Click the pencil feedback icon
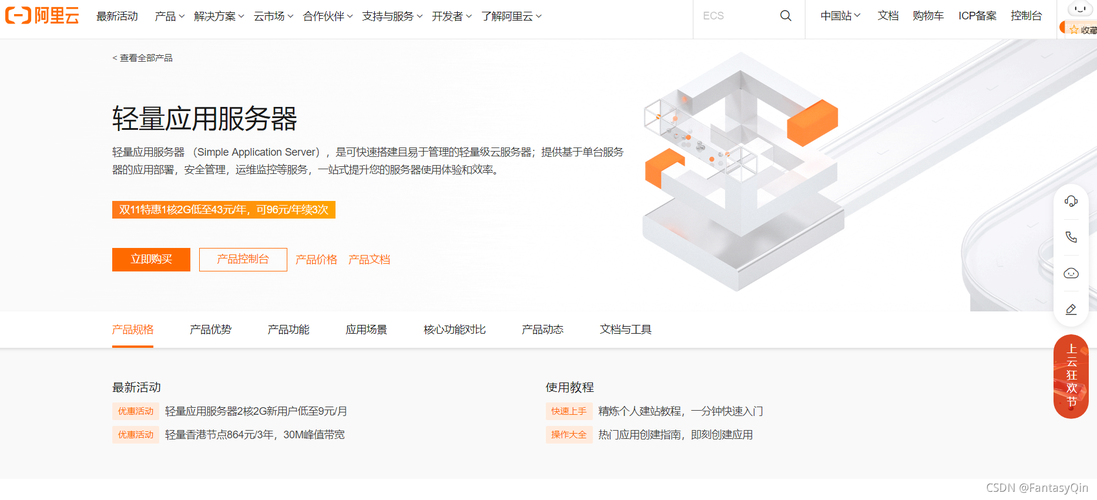The width and height of the screenshot is (1097, 500). click(x=1070, y=309)
